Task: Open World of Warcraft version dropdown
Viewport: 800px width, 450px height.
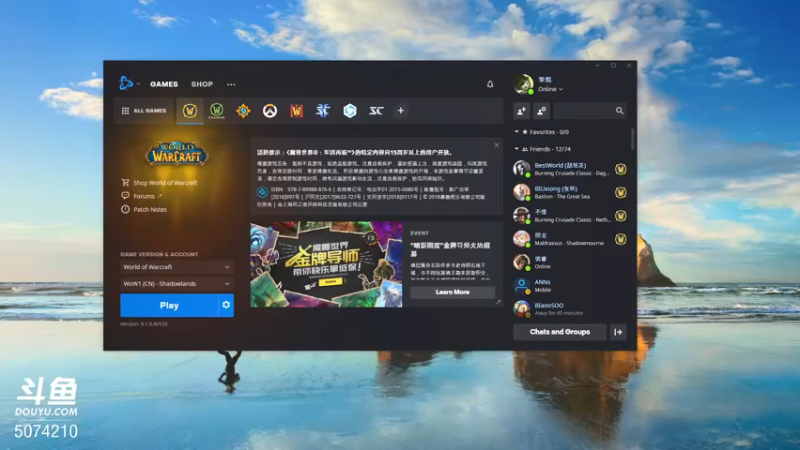Action: click(x=177, y=267)
